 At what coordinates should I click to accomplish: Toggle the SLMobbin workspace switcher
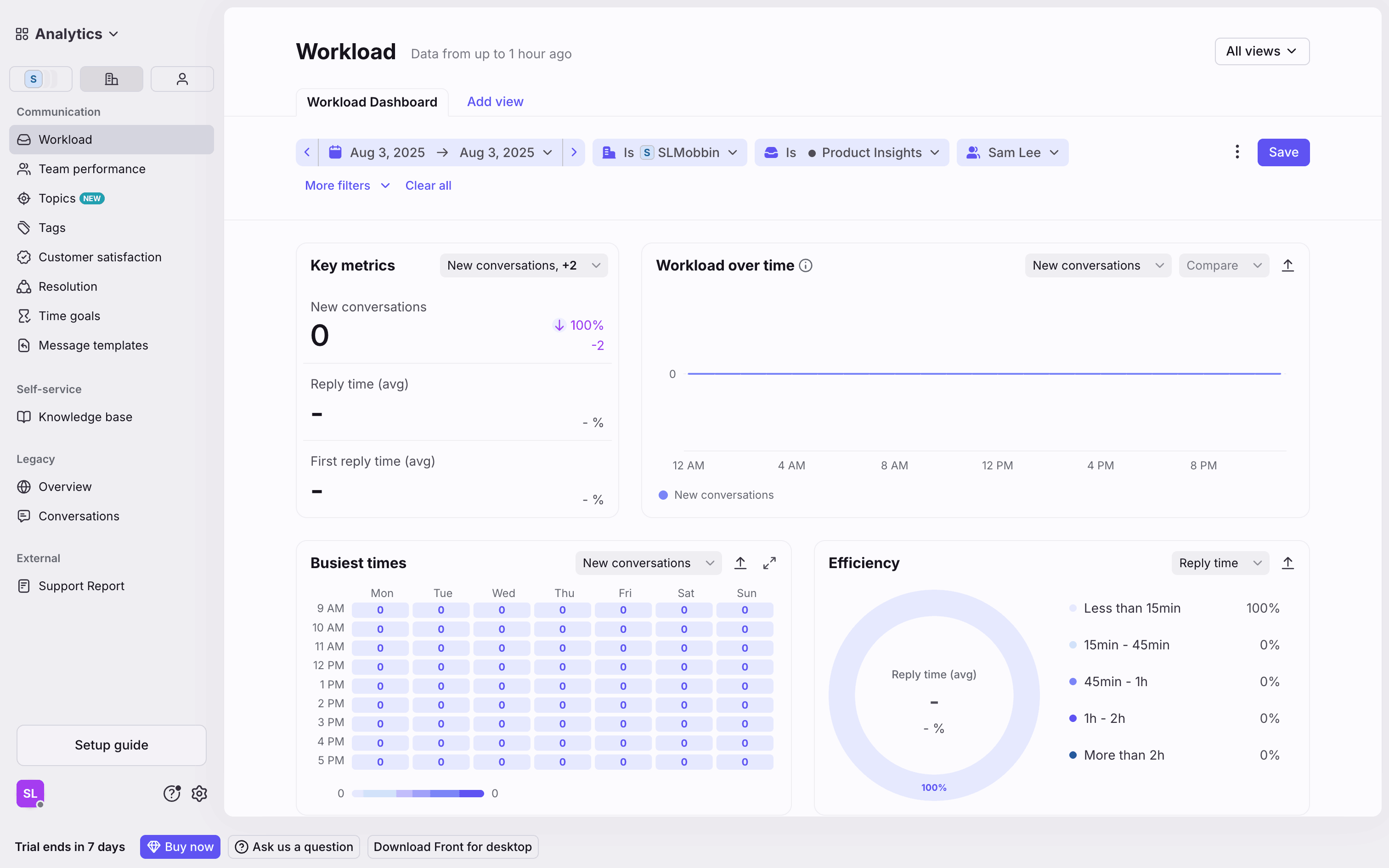pos(40,79)
